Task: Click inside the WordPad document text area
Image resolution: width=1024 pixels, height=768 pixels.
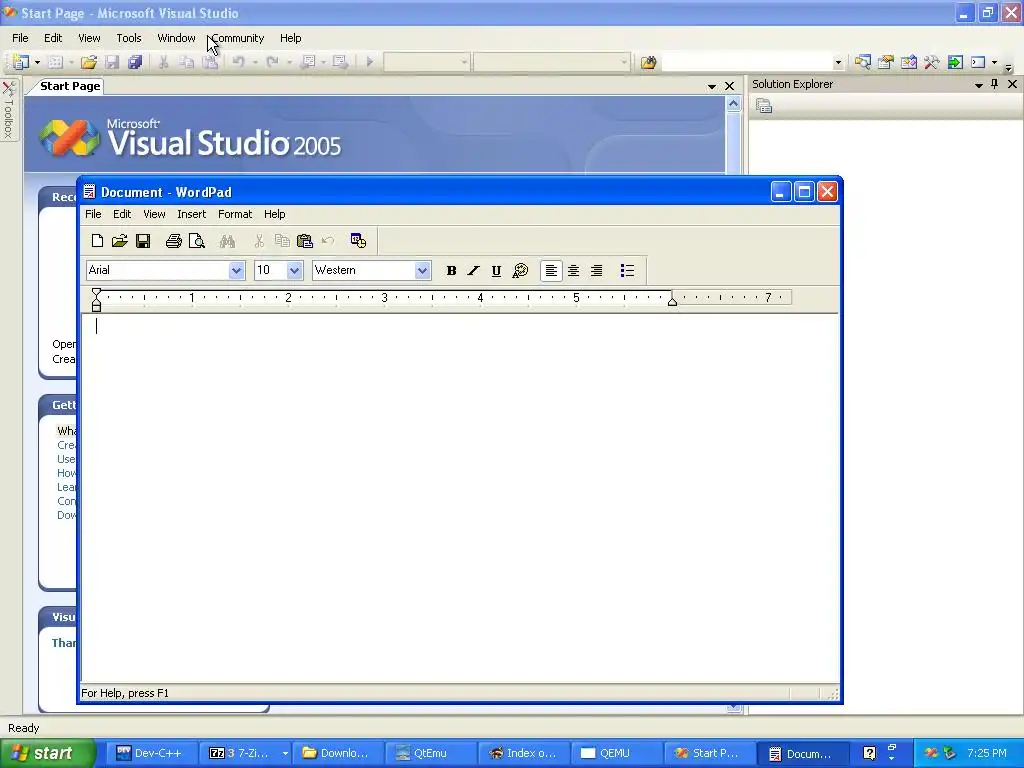Action: pos(459,499)
